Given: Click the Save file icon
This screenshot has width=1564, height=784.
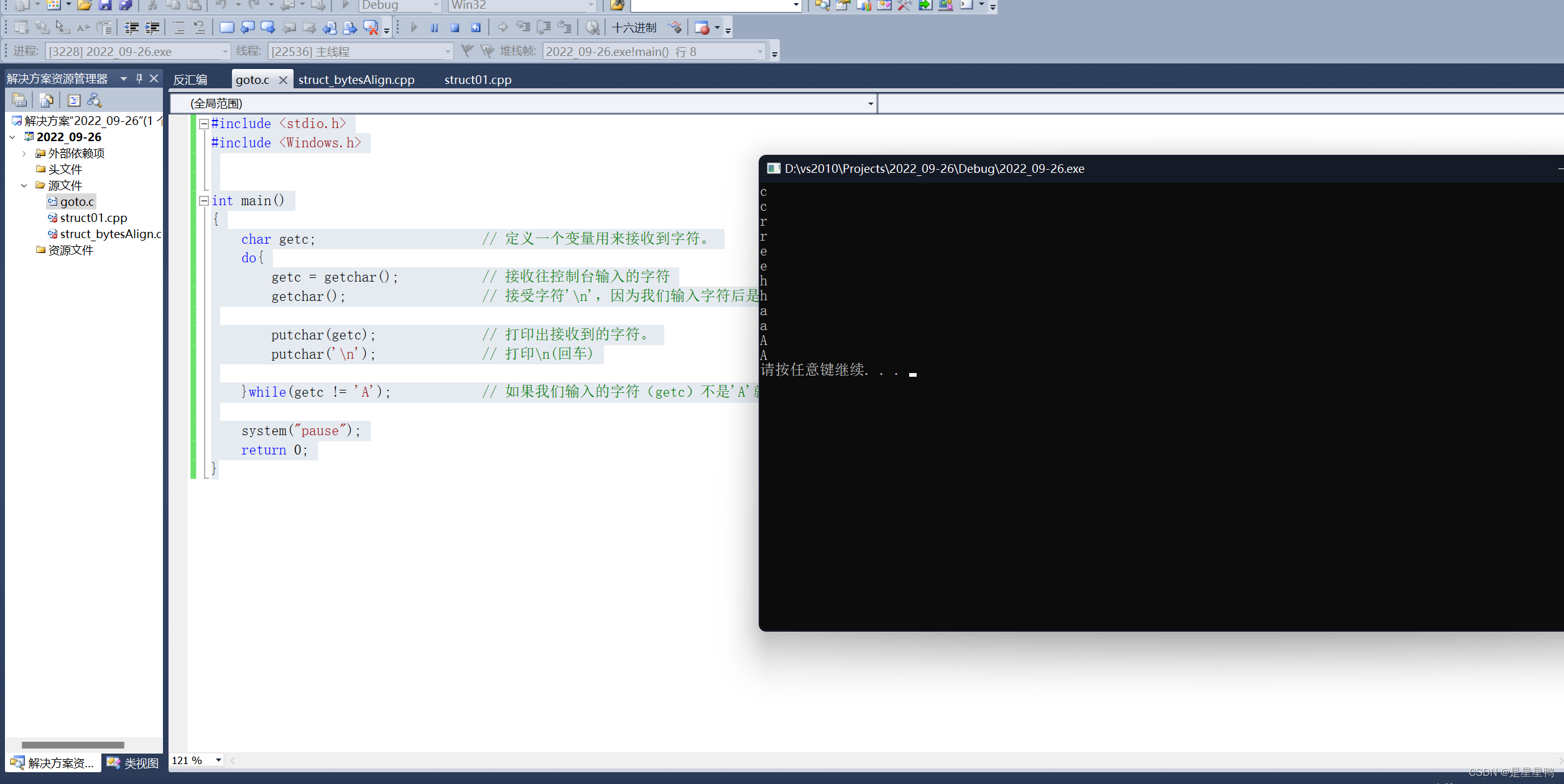Looking at the screenshot, I should 104,5.
